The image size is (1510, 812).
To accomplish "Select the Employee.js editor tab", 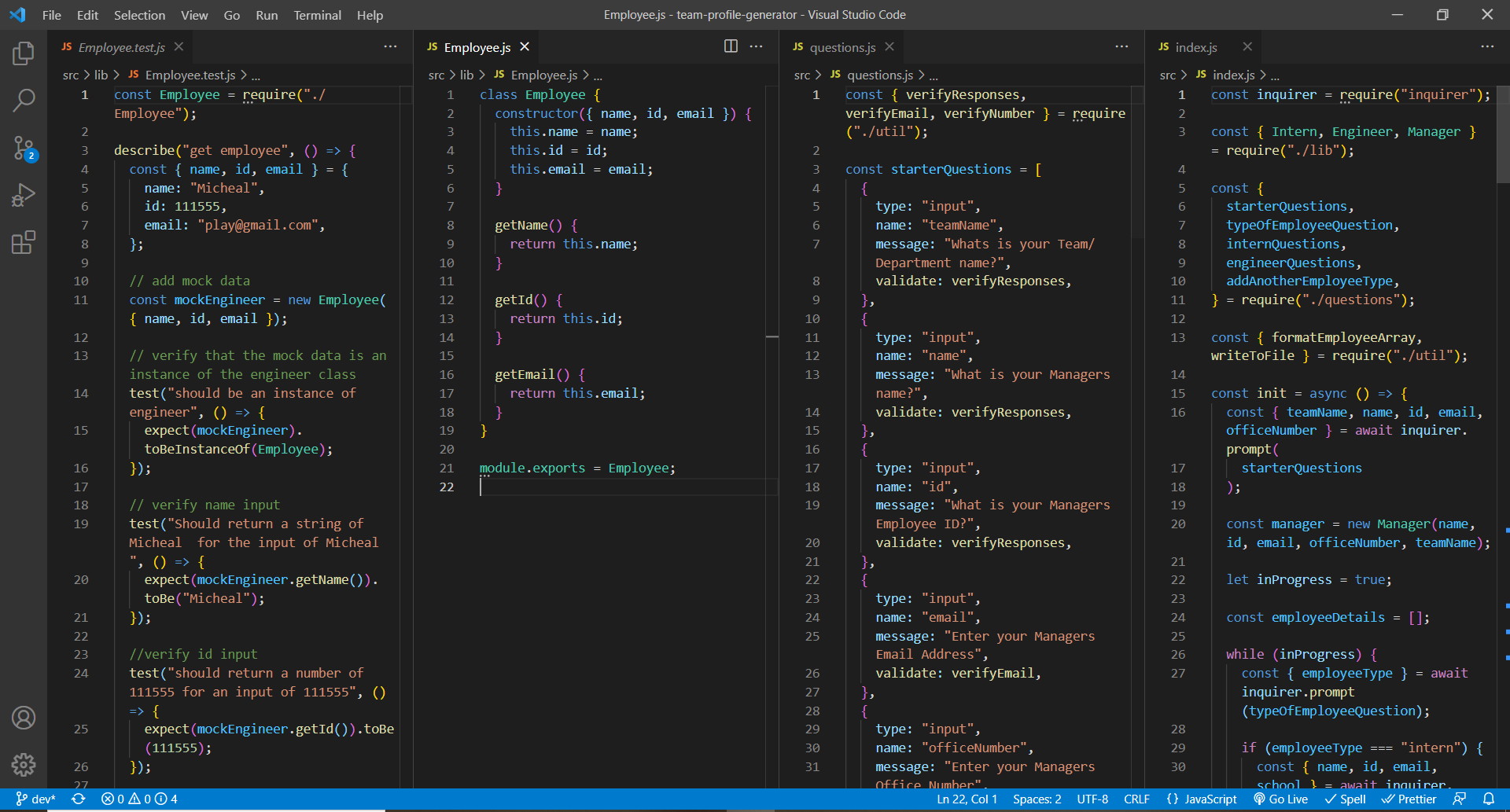I will [x=477, y=47].
